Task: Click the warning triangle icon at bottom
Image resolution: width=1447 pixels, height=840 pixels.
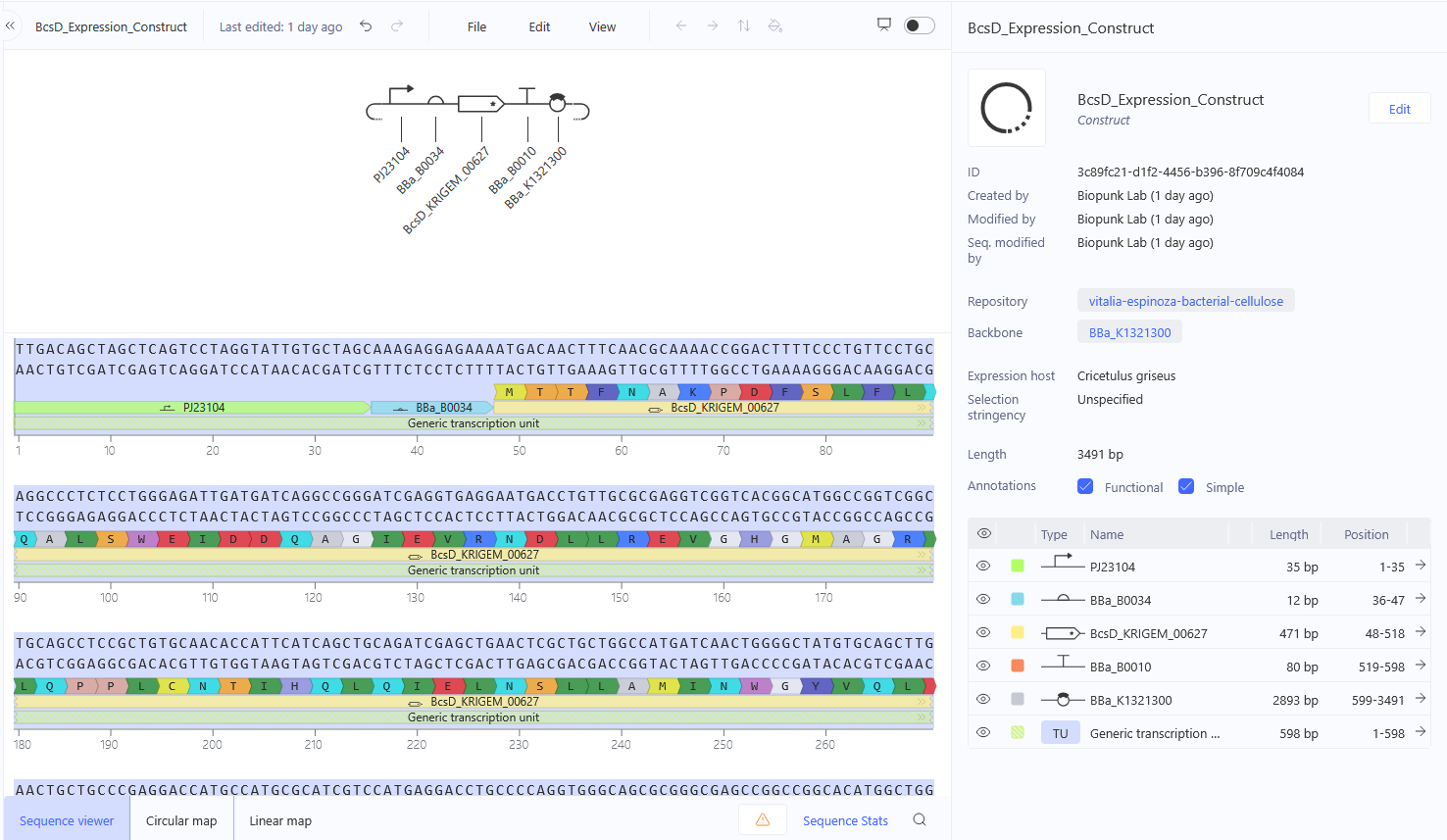Action: [763, 820]
